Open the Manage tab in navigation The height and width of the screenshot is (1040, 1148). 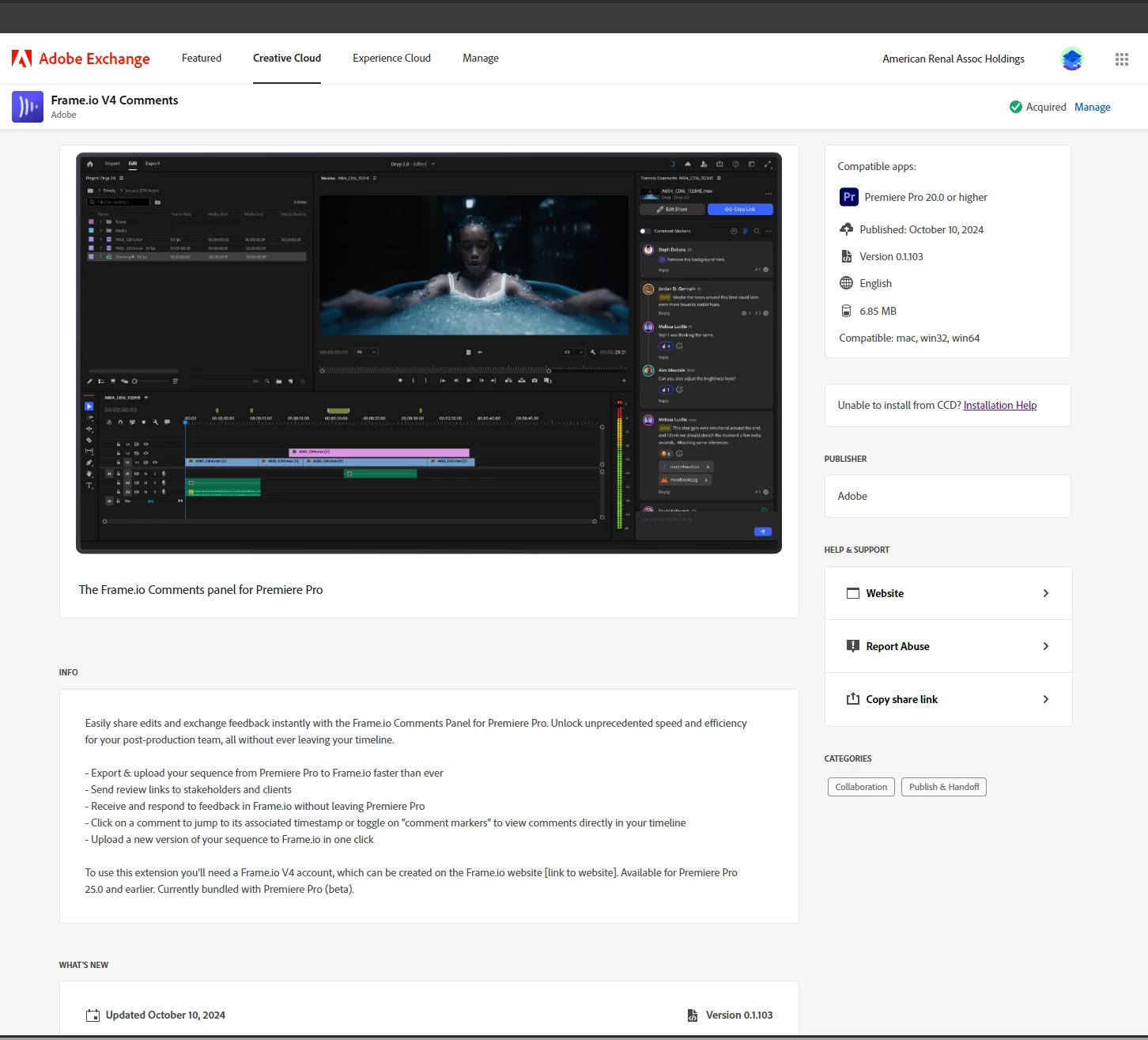[481, 59]
